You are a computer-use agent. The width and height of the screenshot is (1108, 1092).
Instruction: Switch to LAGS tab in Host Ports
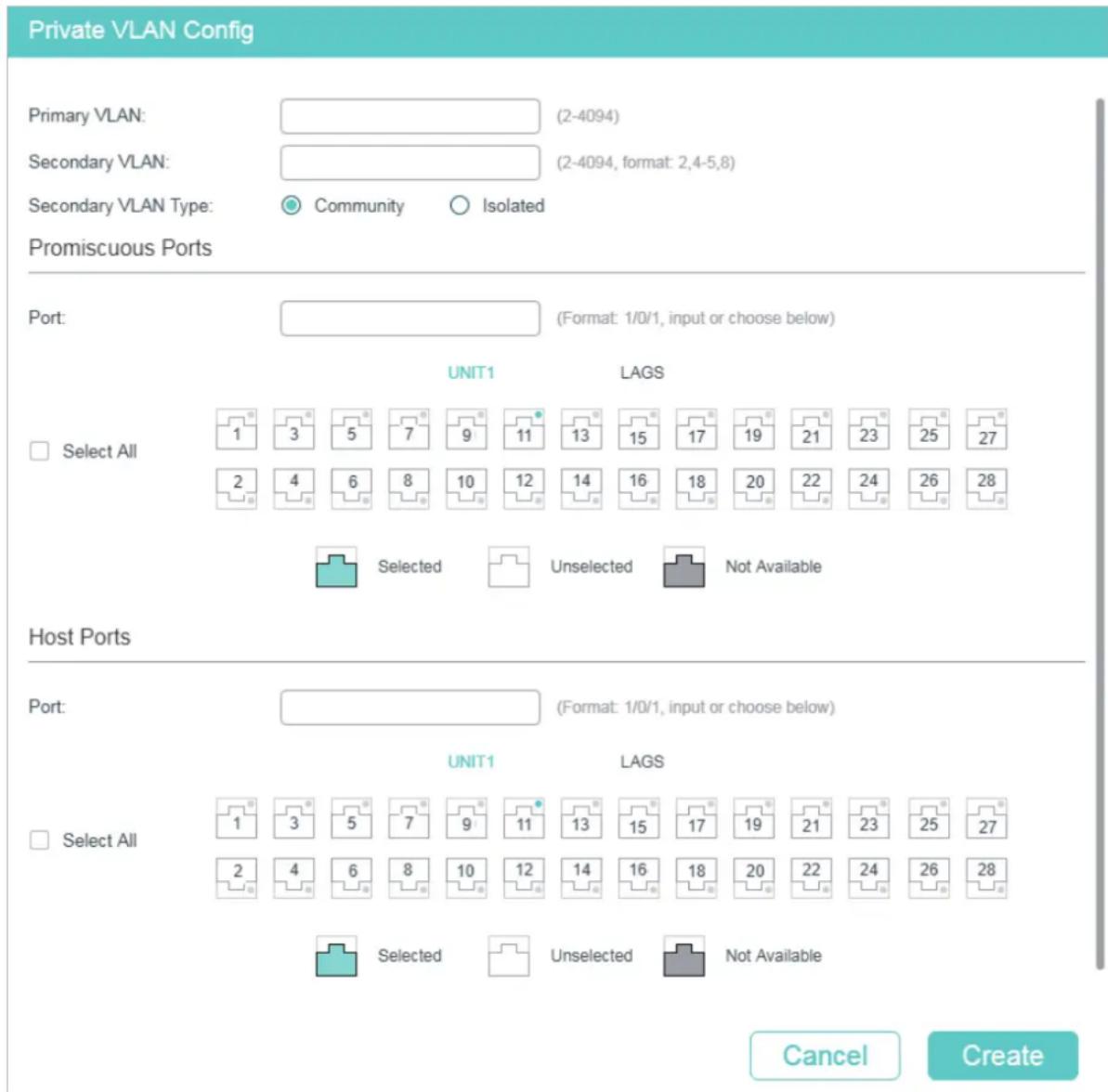tap(642, 761)
